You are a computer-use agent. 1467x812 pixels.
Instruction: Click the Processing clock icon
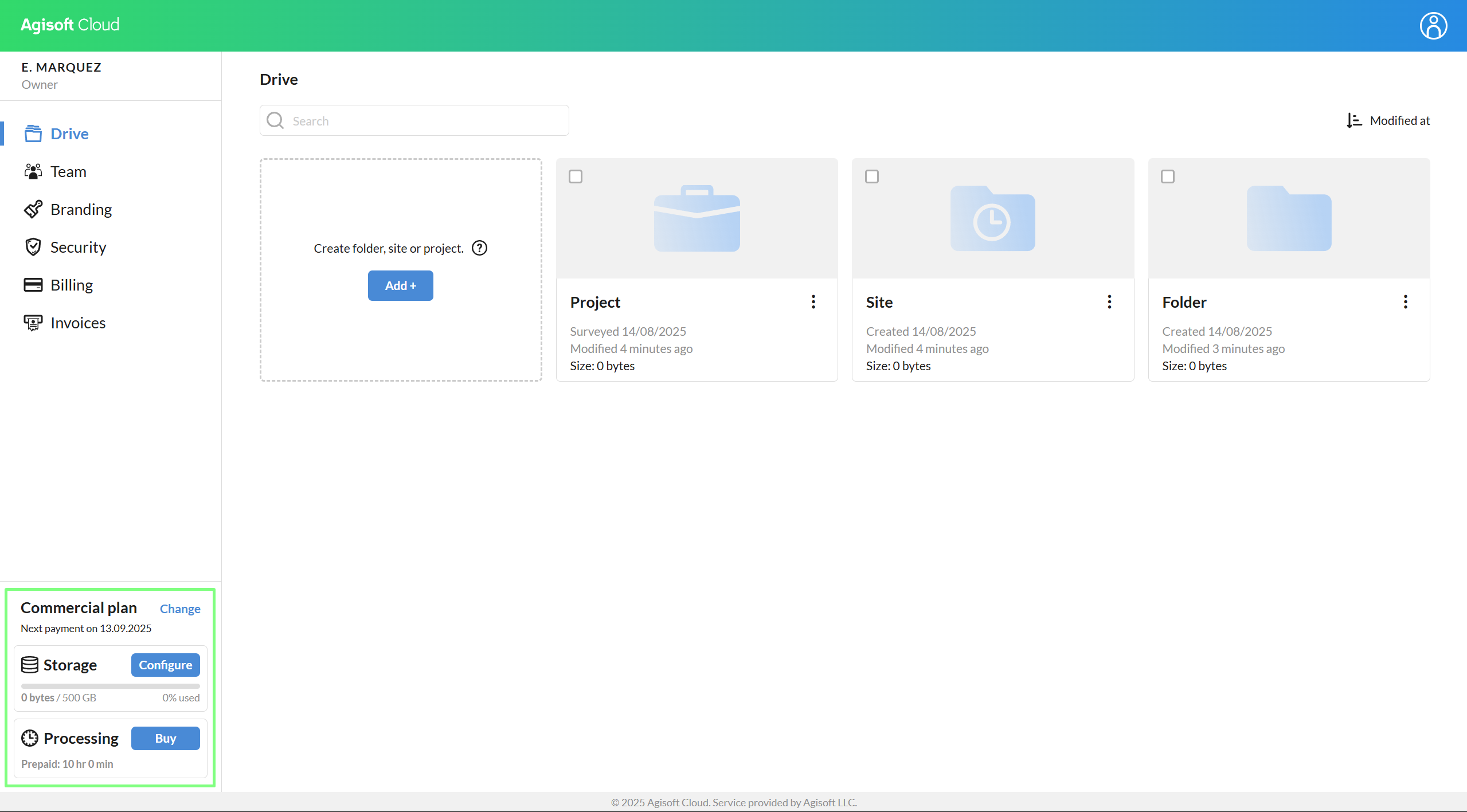point(30,738)
